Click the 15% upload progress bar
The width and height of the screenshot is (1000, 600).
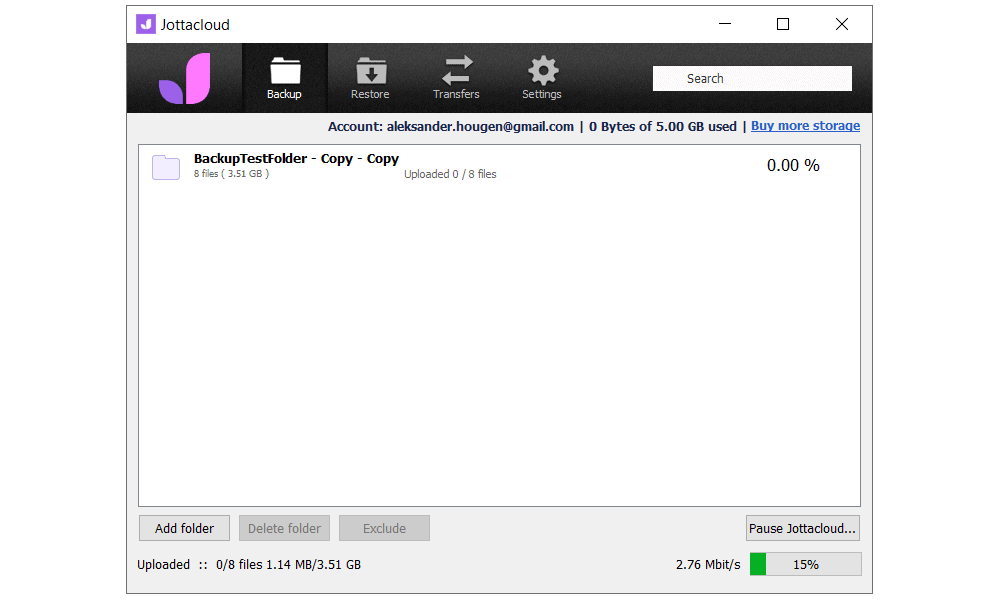[x=805, y=564]
